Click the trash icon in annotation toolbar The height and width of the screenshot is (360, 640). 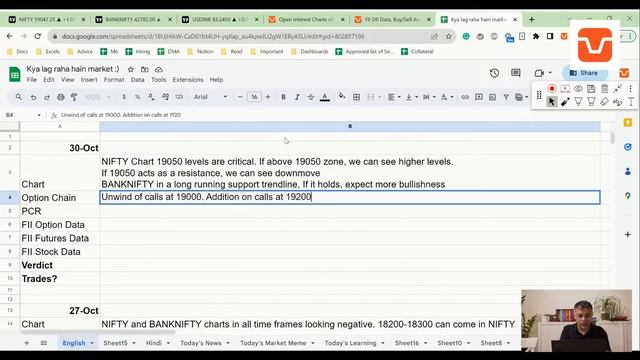click(x=604, y=89)
